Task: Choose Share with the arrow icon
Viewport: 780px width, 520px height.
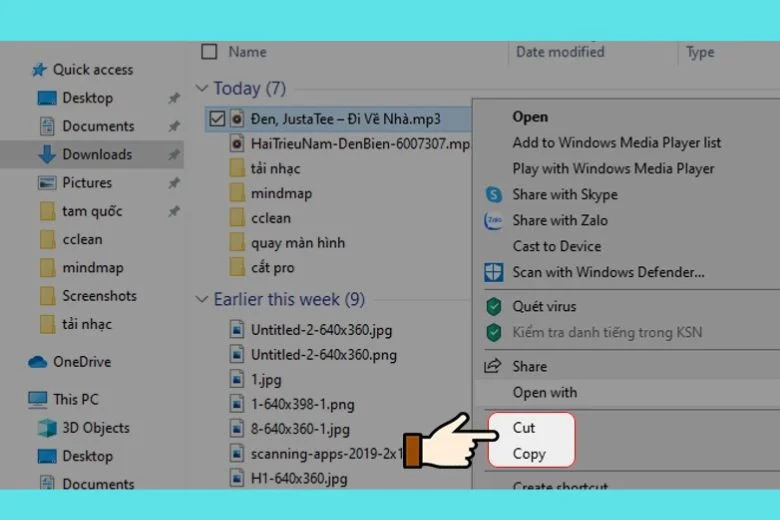Action: point(529,367)
